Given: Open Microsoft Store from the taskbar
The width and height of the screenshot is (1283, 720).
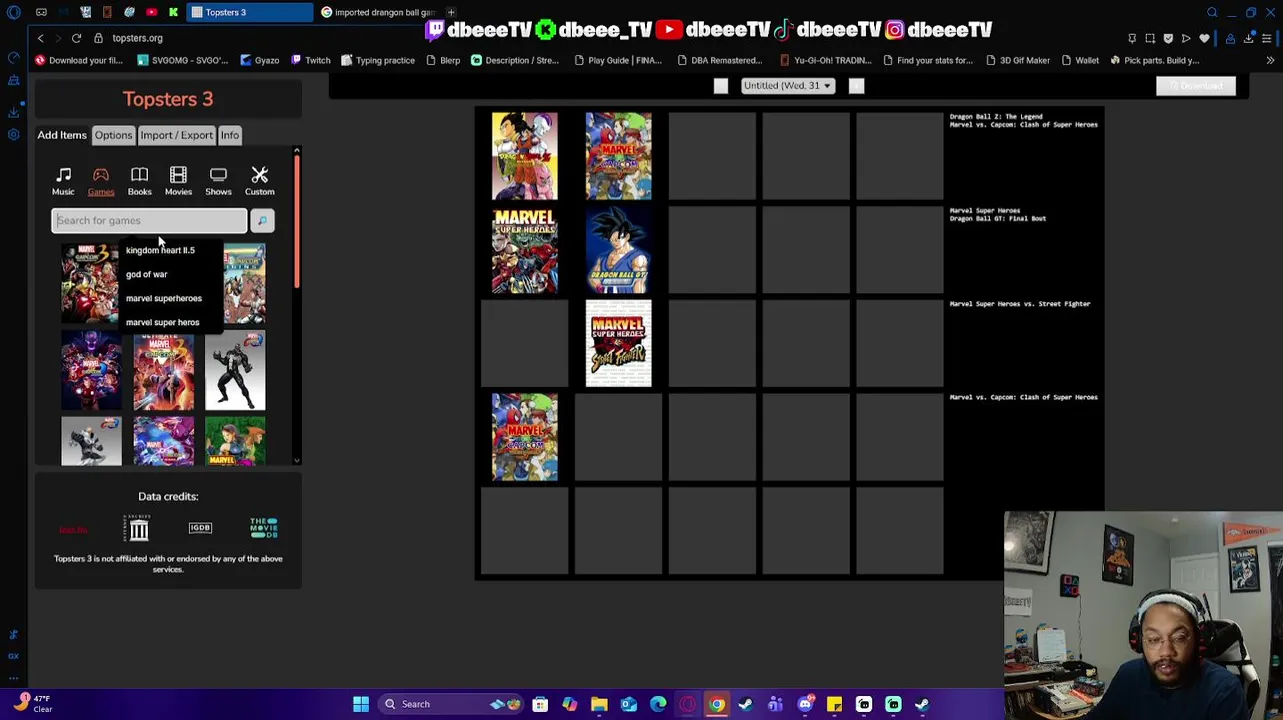Looking at the screenshot, I should [x=540, y=704].
